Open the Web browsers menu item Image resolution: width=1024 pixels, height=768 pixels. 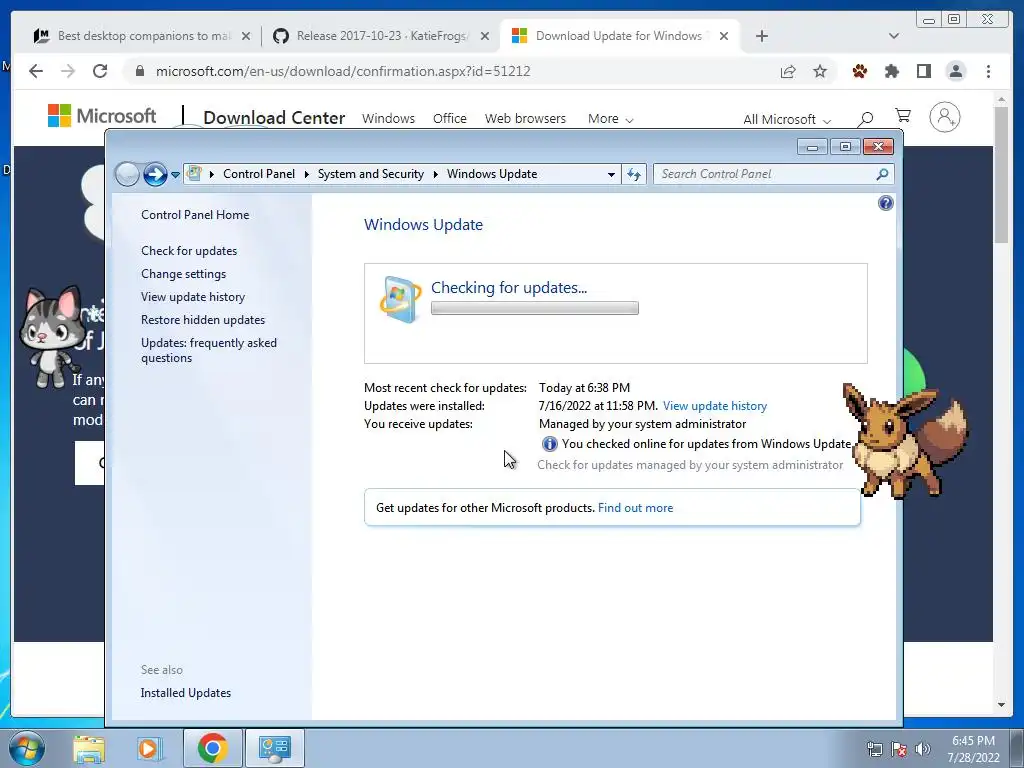click(x=525, y=119)
